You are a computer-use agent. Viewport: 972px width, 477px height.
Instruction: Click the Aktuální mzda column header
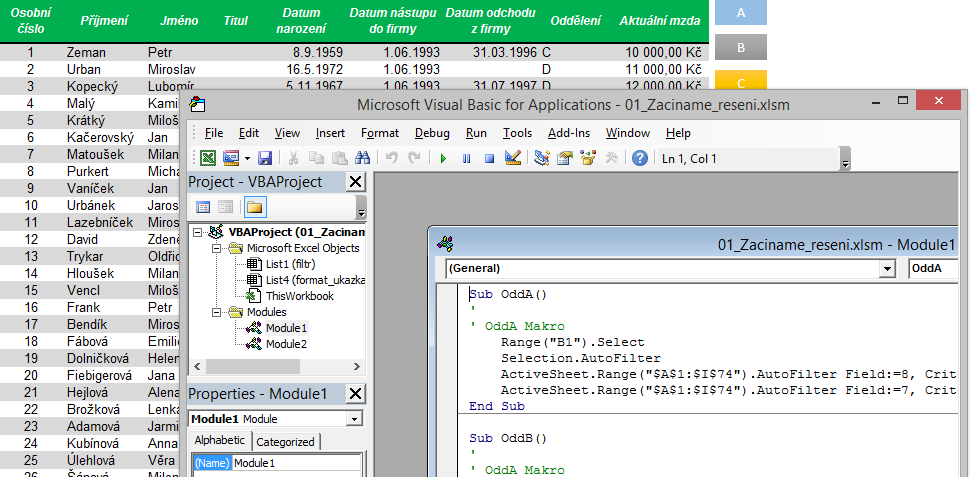click(660, 20)
